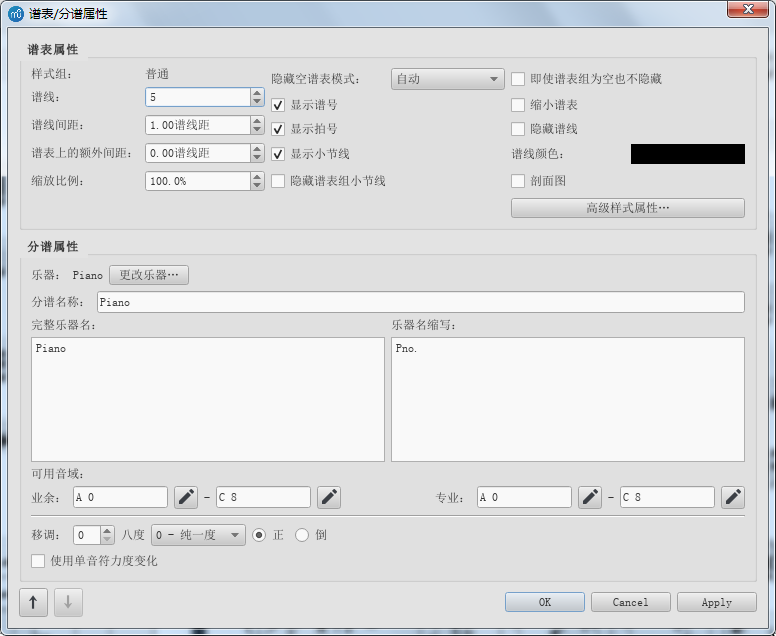Enable 使用单音符力度变化 checkbox
776x636 pixels.
pos(39,561)
